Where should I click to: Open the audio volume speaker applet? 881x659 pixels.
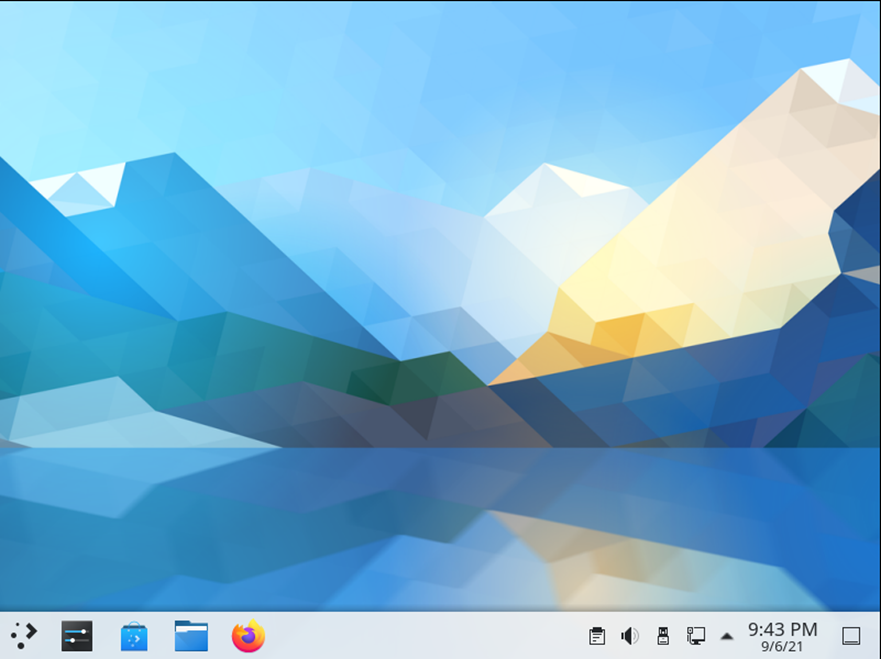point(629,636)
